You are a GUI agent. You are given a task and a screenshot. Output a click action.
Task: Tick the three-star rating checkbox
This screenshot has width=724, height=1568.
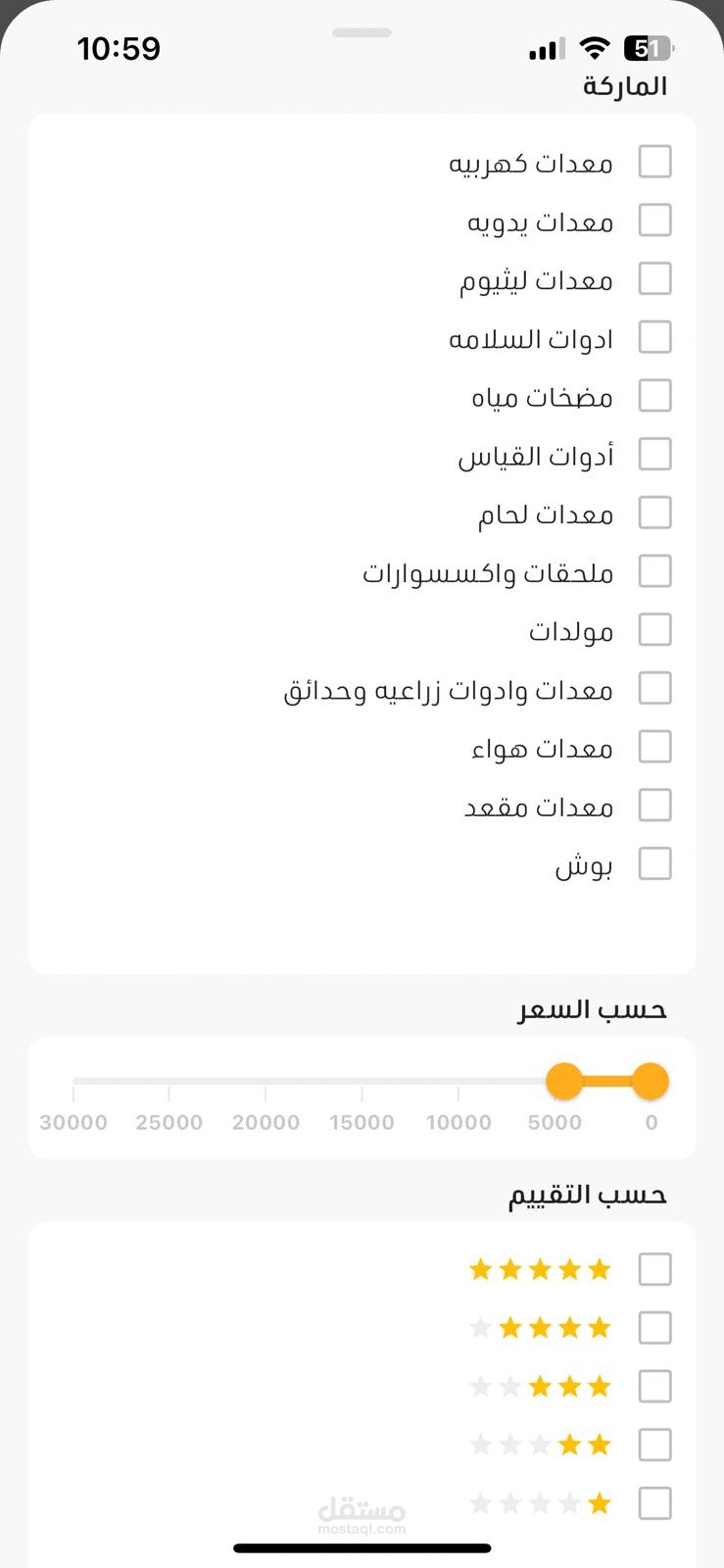pos(654,1387)
